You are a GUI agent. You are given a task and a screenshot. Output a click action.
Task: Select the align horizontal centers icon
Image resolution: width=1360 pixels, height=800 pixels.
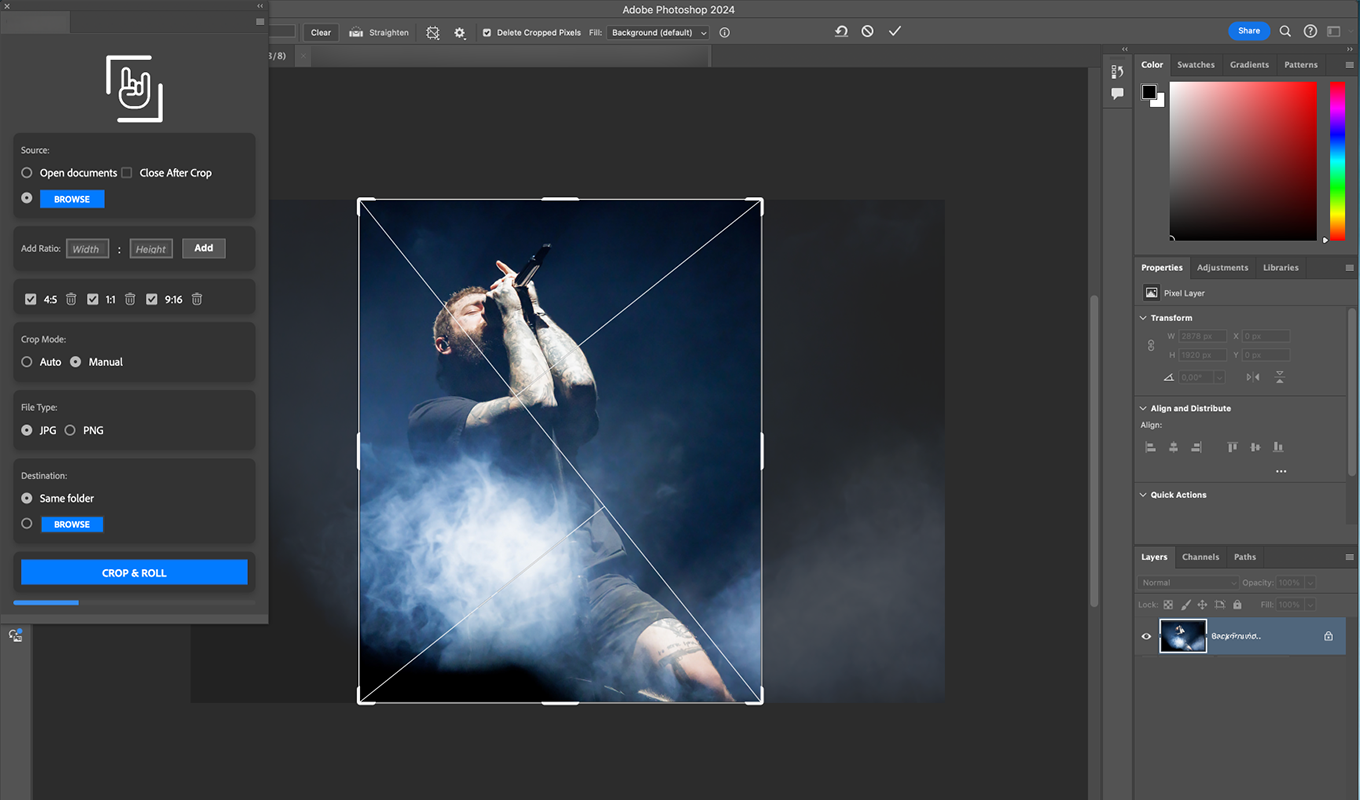click(1172, 447)
